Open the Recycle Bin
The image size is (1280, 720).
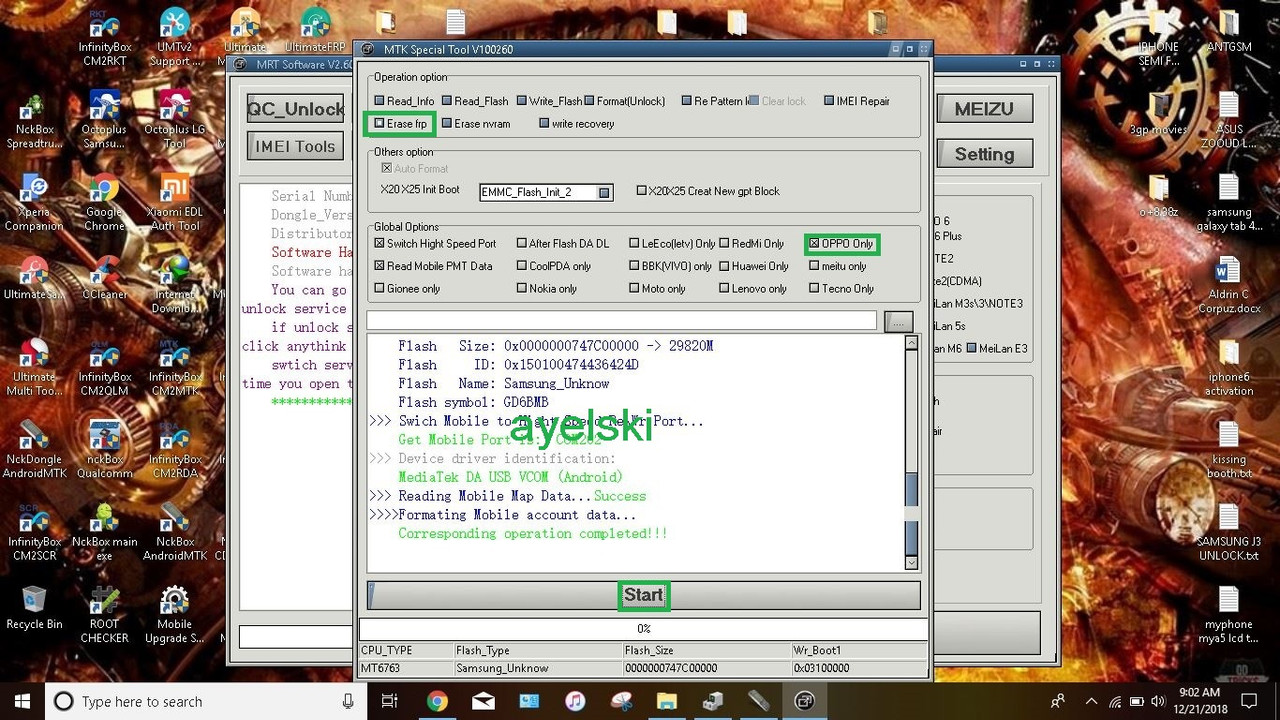point(35,609)
